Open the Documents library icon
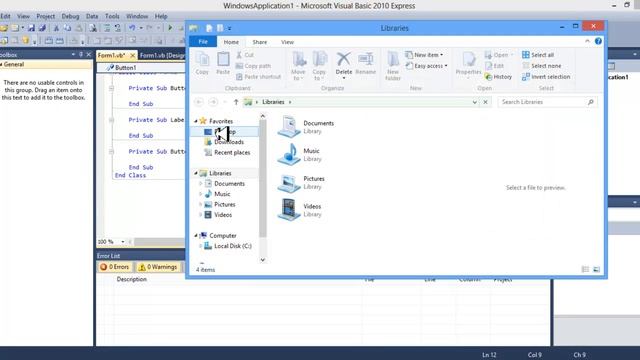The width and height of the screenshot is (640, 360). (x=289, y=126)
